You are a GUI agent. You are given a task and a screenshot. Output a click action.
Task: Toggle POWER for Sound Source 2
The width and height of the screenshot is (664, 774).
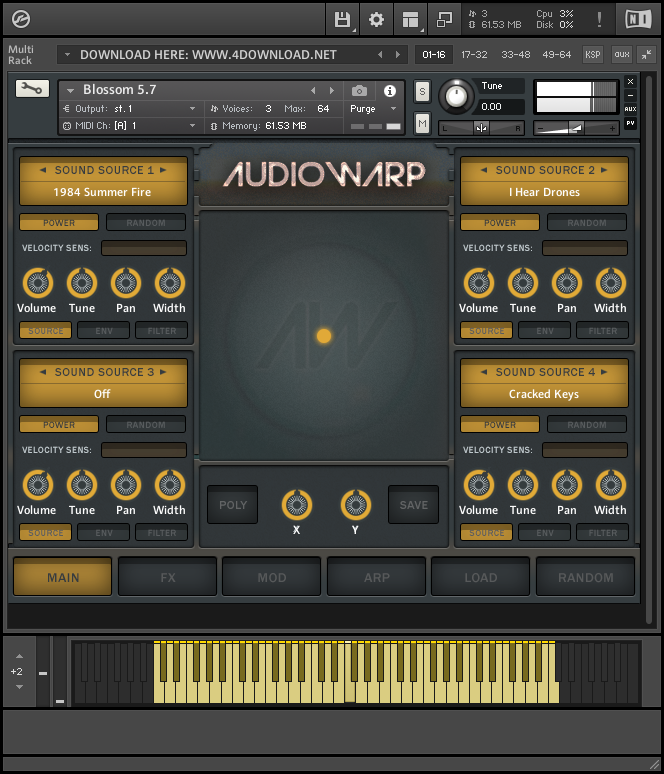click(500, 223)
